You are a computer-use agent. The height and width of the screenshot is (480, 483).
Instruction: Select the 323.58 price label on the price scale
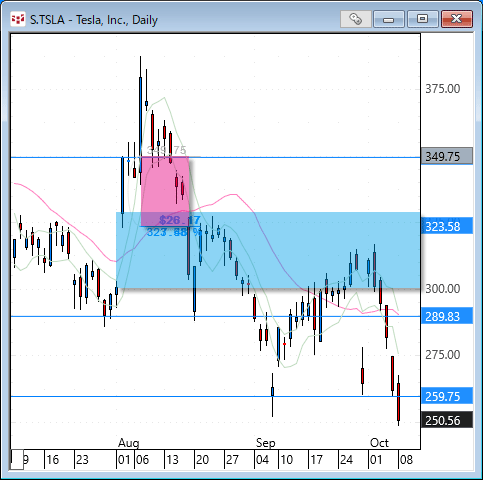tap(447, 226)
